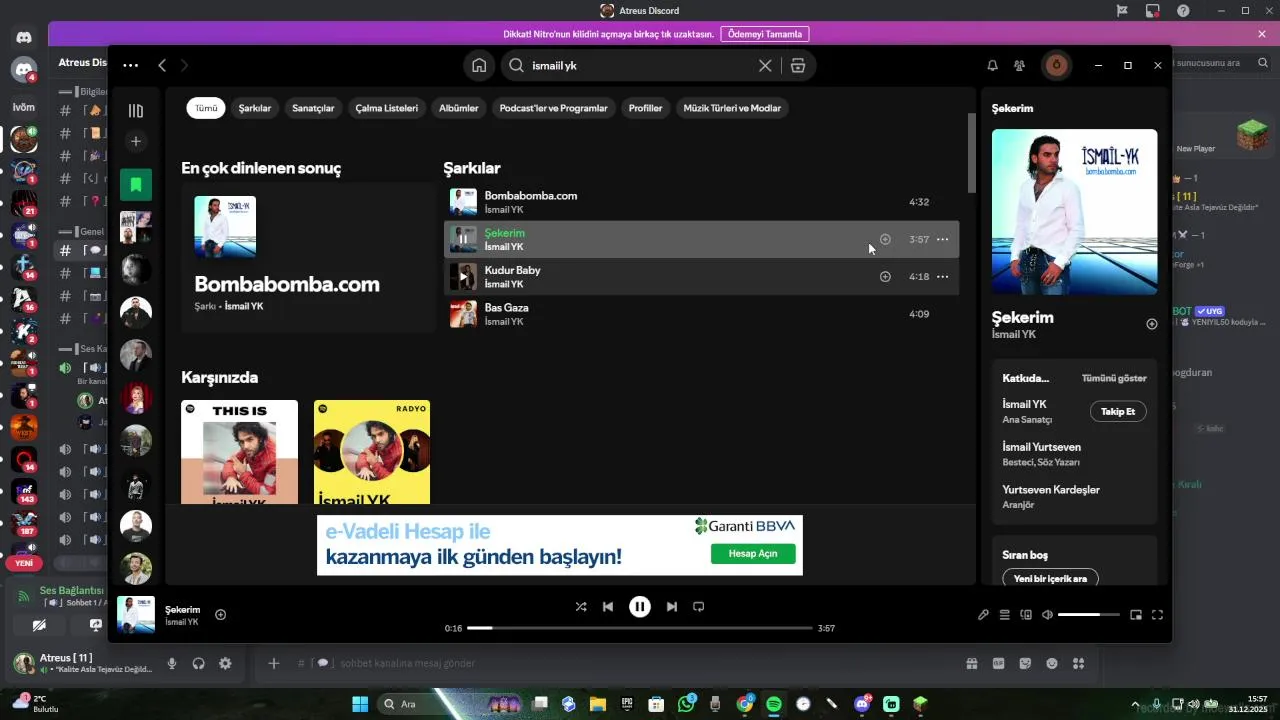Open more options for Şekerim row

pyautogui.click(x=943, y=239)
